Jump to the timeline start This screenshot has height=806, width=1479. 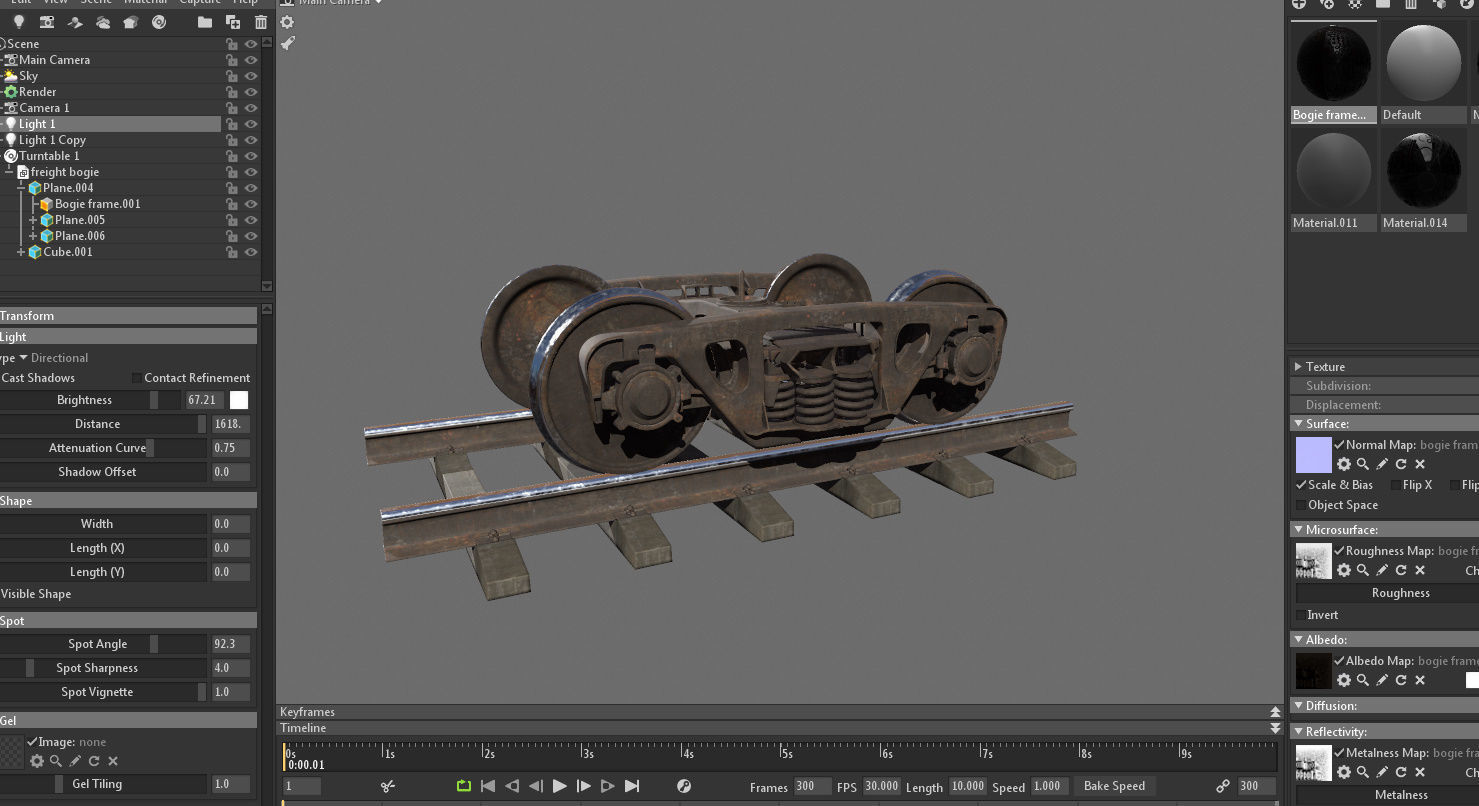coord(488,786)
